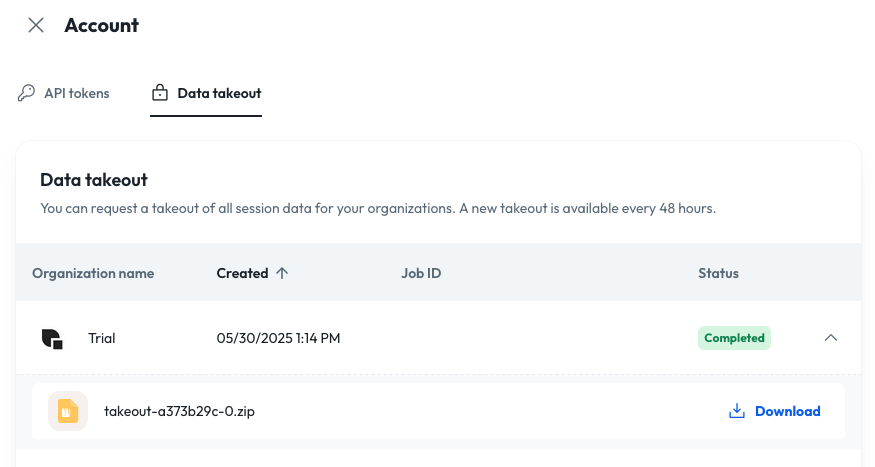This screenshot has width=875, height=467.
Task: Download the takeout zip file
Action: pyautogui.click(x=775, y=411)
